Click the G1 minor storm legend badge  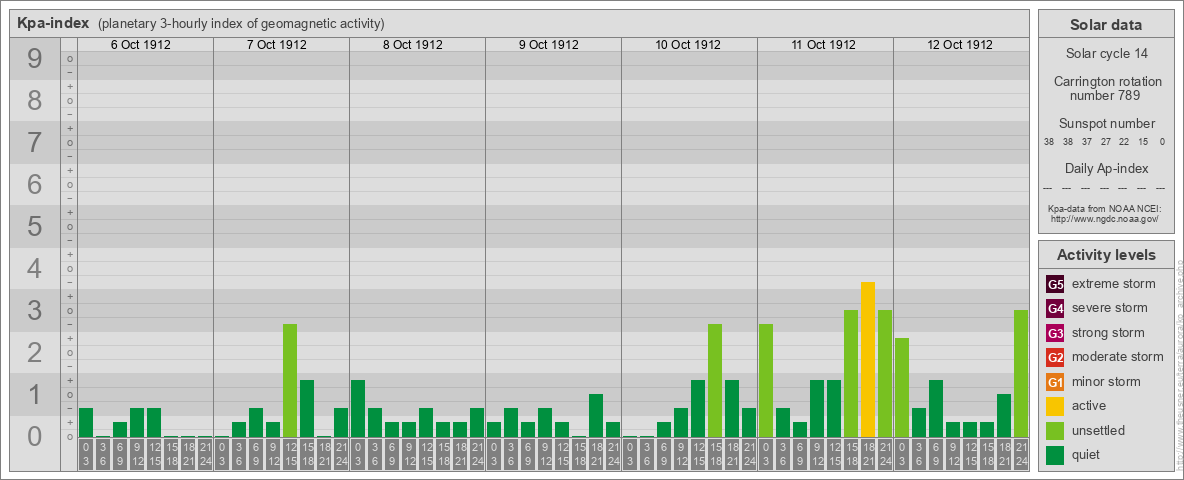pyautogui.click(x=1056, y=382)
